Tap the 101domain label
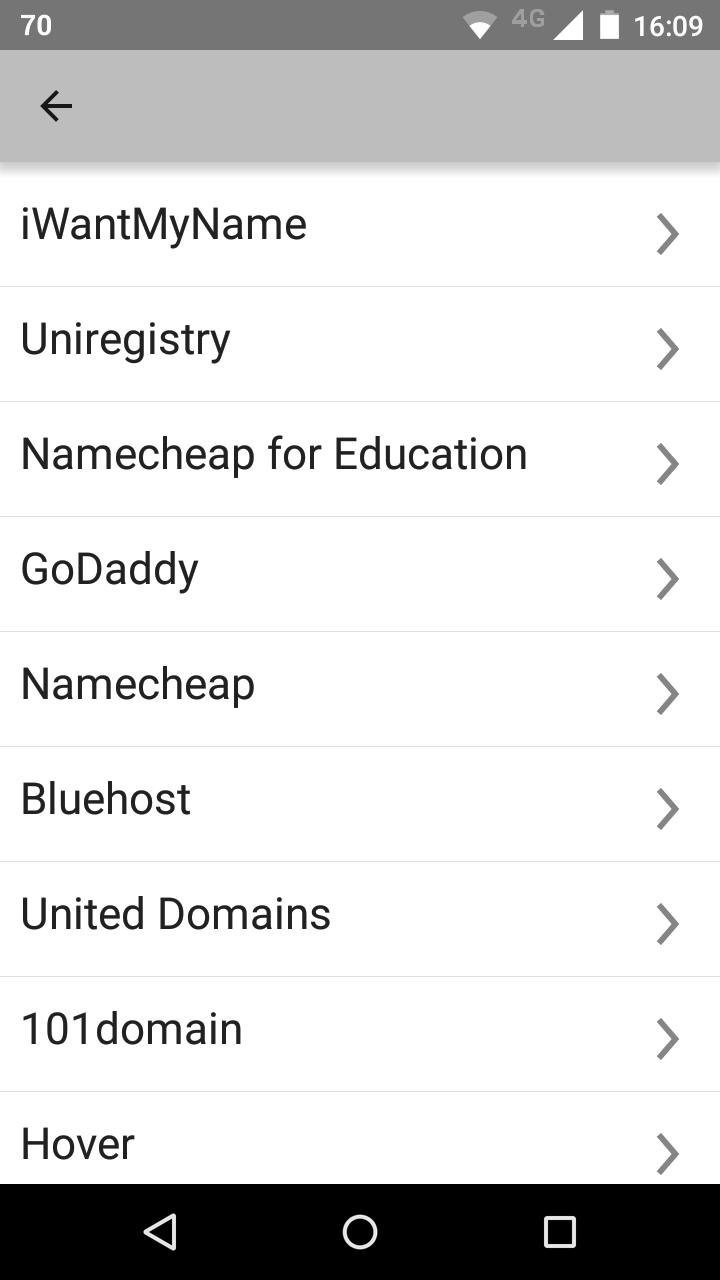Viewport: 720px width, 1280px height. pyautogui.click(x=132, y=1030)
